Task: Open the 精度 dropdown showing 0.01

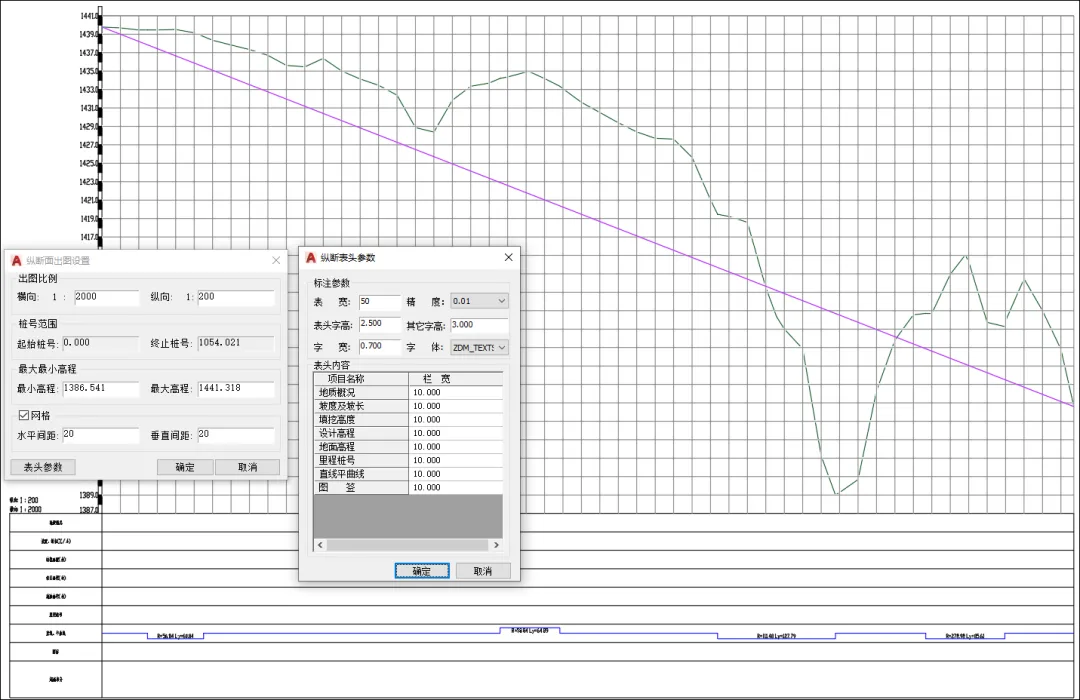Action: pos(479,301)
